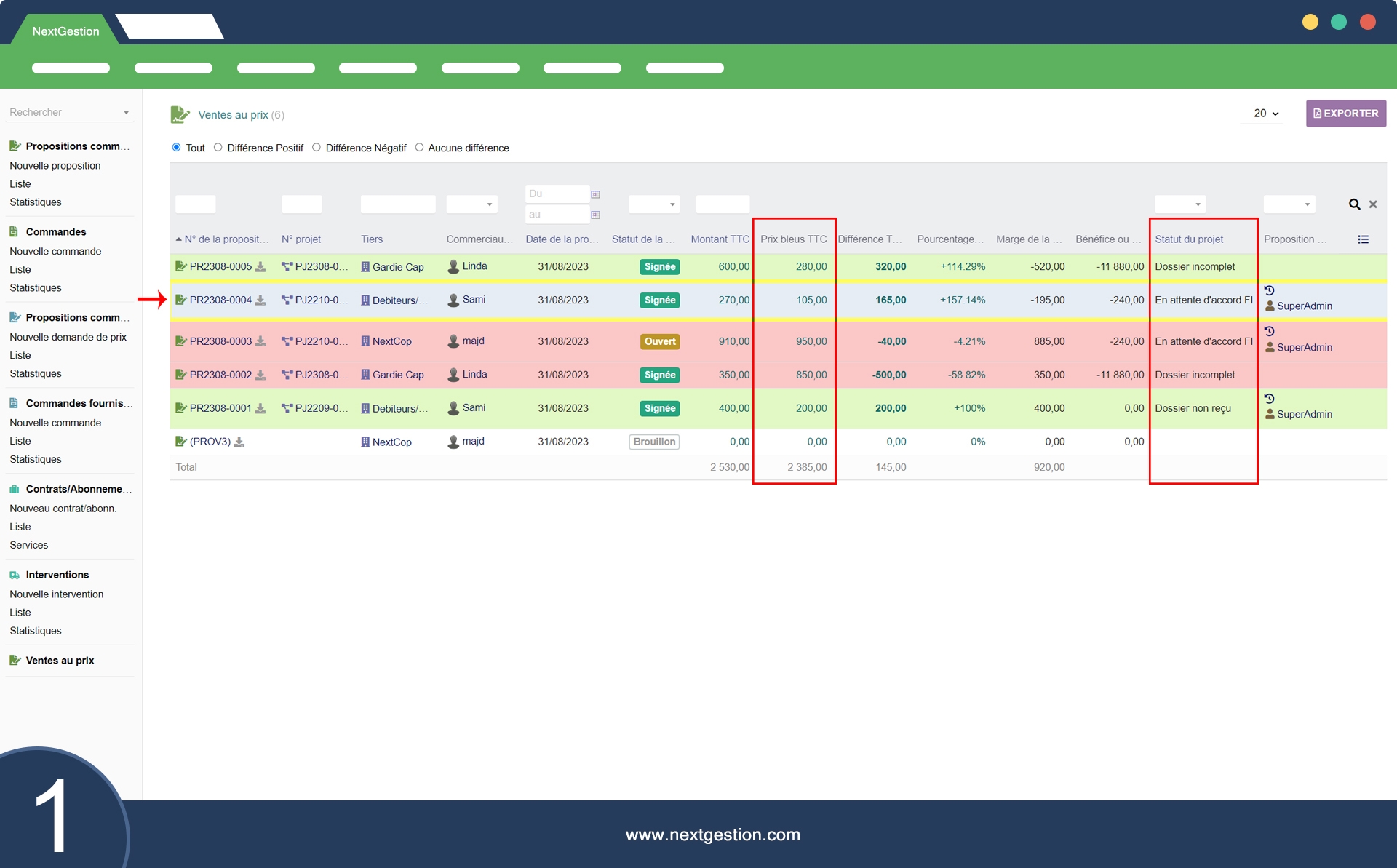Viewport: 1397px width, 868px height.
Task: Click the search magnifier icon in filter row
Action: pos(1354,204)
